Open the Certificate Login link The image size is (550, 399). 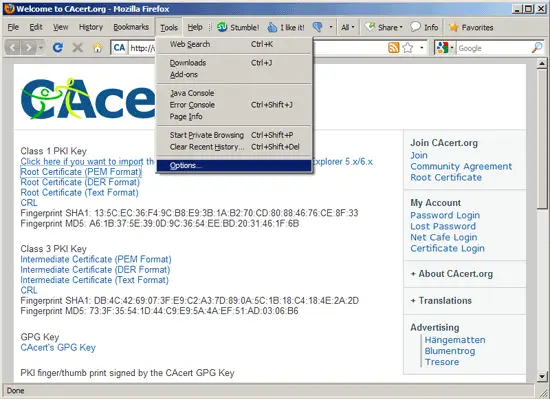(448, 249)
